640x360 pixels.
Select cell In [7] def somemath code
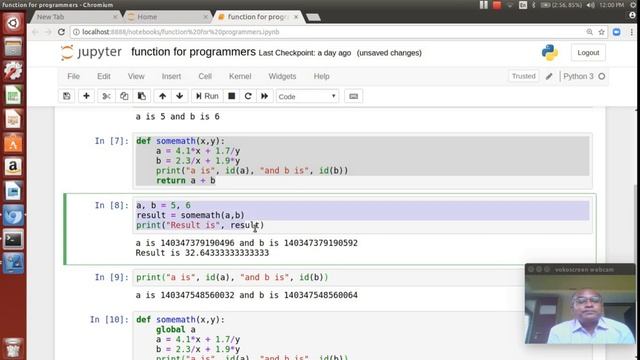pyautogui.click(x=362, y=161)
